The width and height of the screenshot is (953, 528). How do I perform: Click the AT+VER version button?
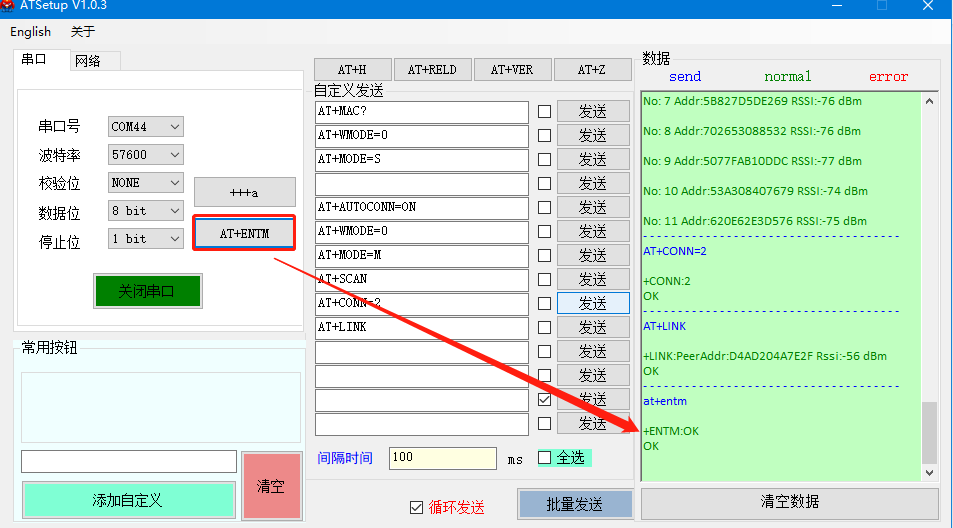tap(512, 70)
